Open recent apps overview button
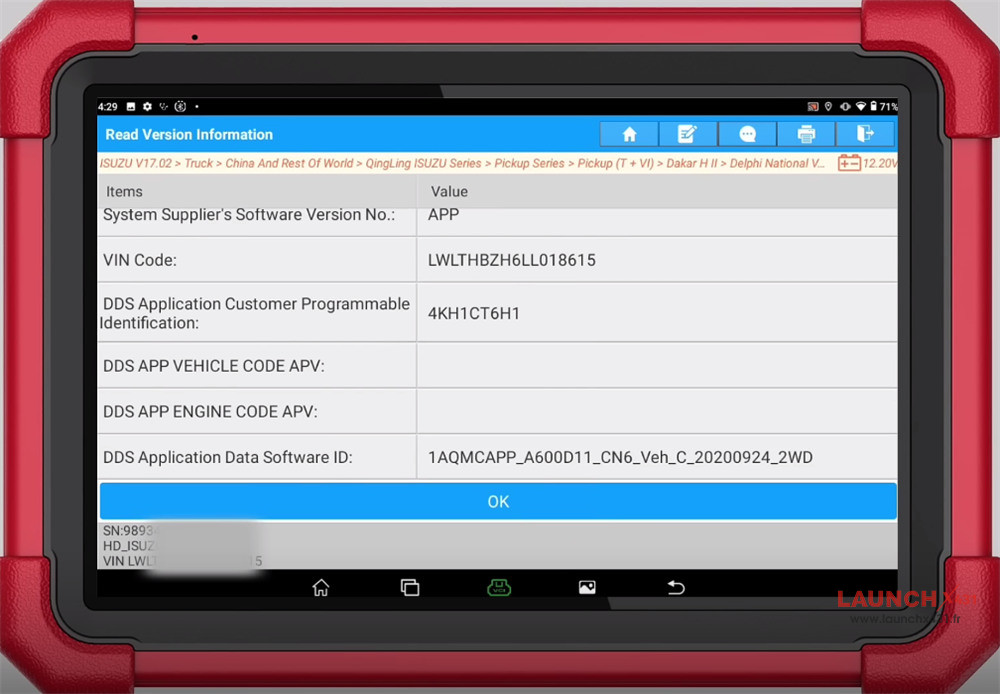This screenshot has height=694, width=1000. (409, 587)
